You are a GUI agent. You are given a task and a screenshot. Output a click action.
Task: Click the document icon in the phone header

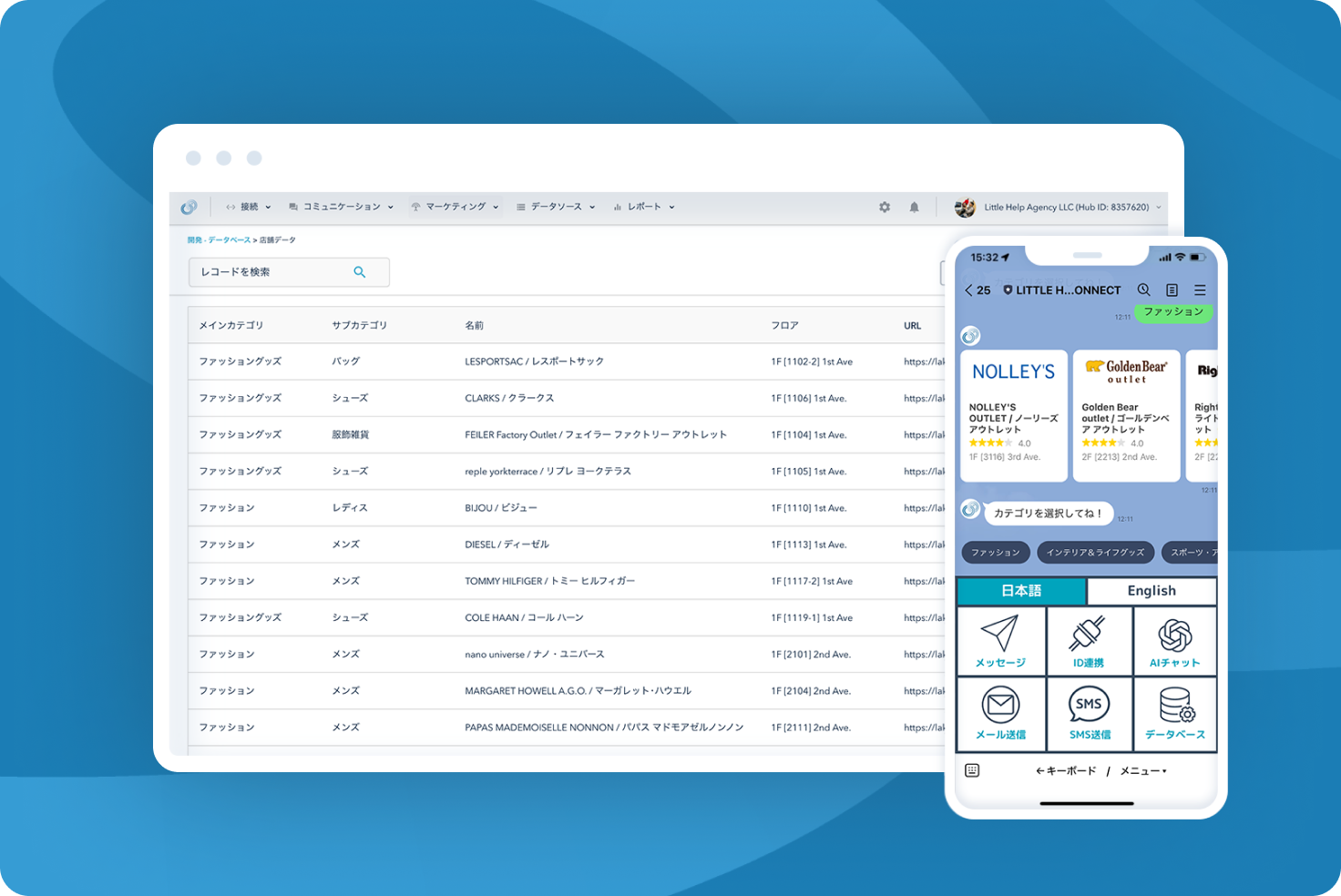click(x=1172, y=290)
